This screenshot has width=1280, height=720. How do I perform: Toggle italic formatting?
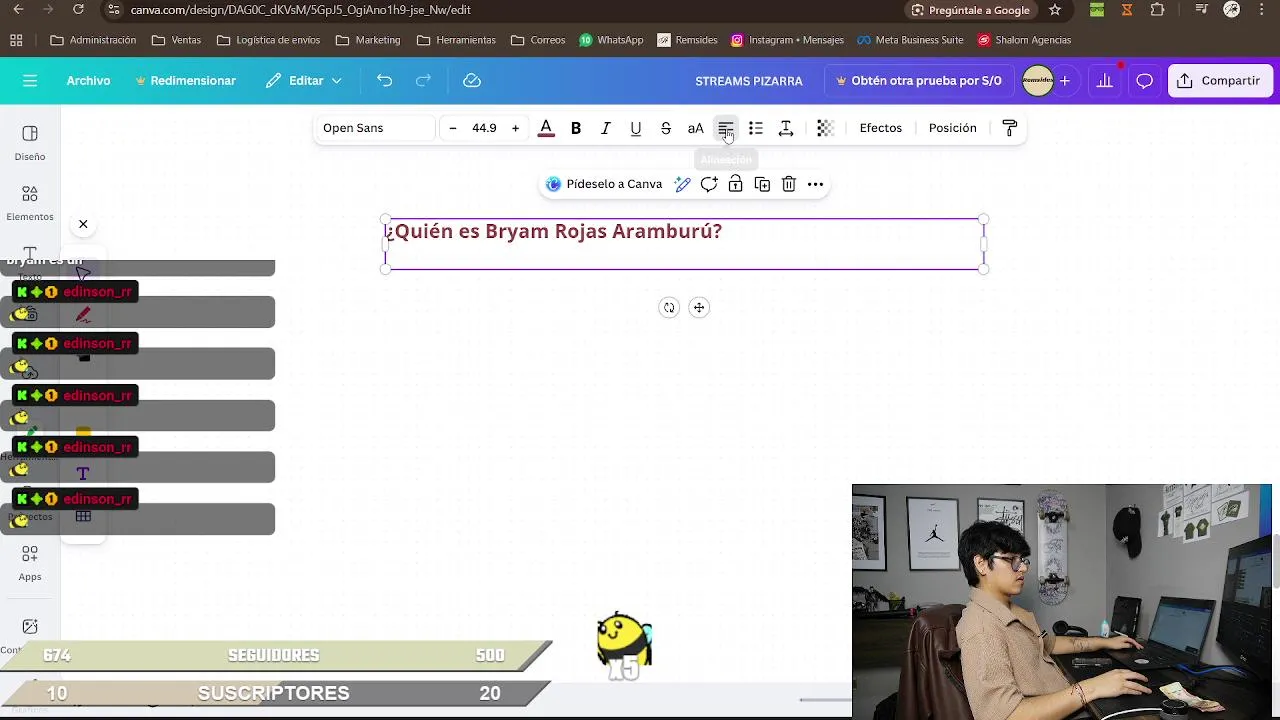(x=606, y=128)
